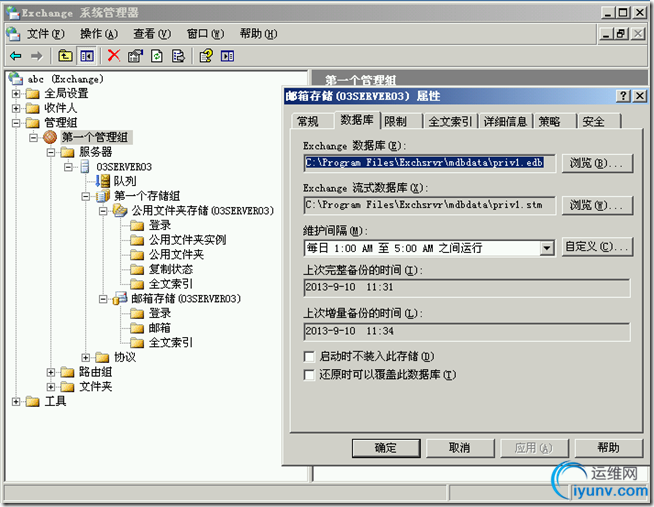Toggle the show/hide console tree icon
654x507 pixels.
(87, 56)
